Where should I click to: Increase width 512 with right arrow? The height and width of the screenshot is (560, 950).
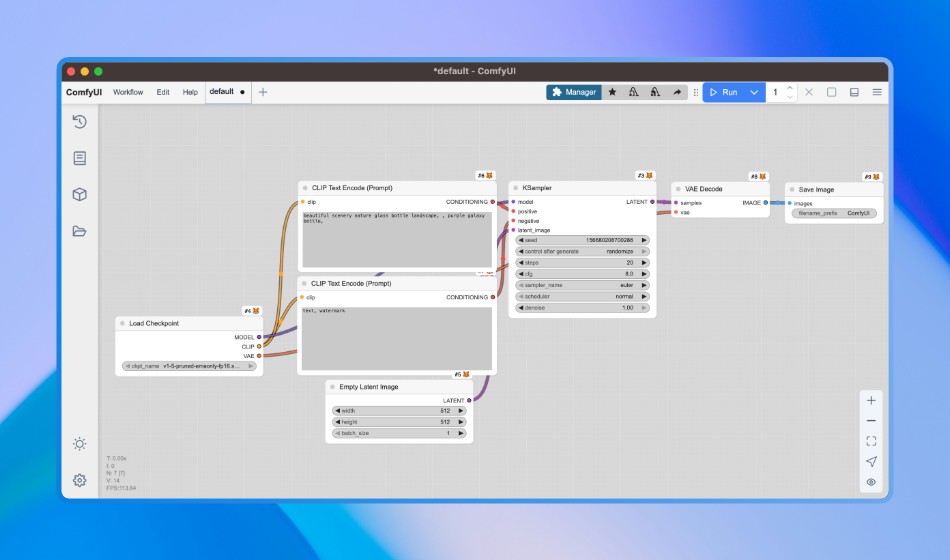pos(461,411)
